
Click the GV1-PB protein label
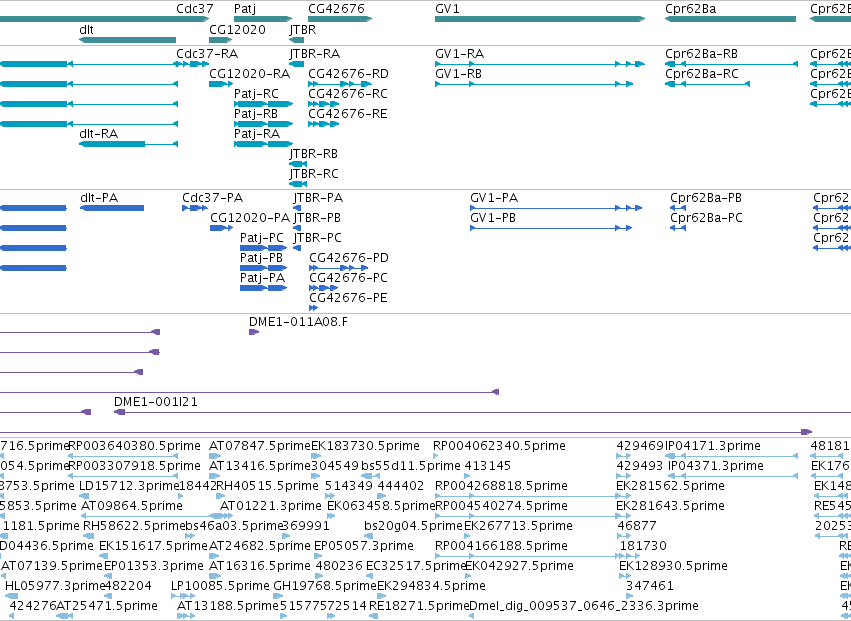tap(493, 218)
